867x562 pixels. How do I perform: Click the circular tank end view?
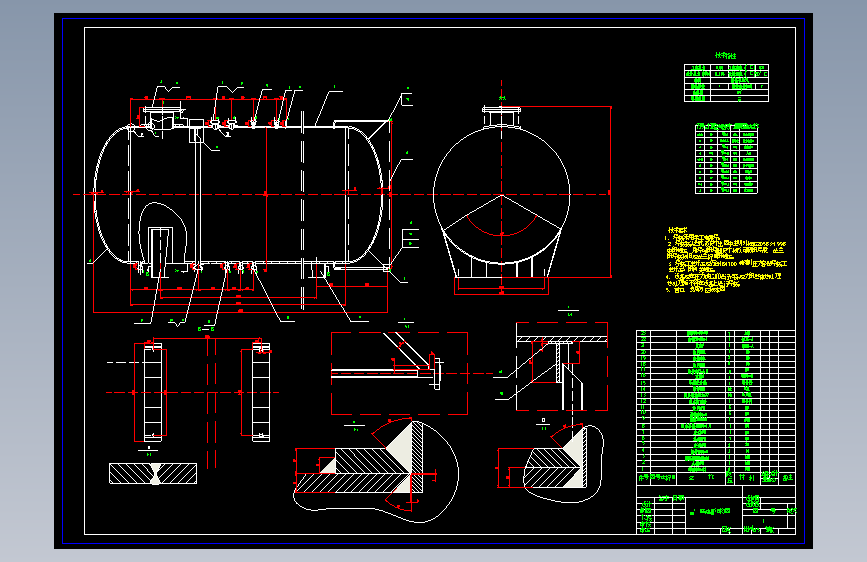pos(502,195)
